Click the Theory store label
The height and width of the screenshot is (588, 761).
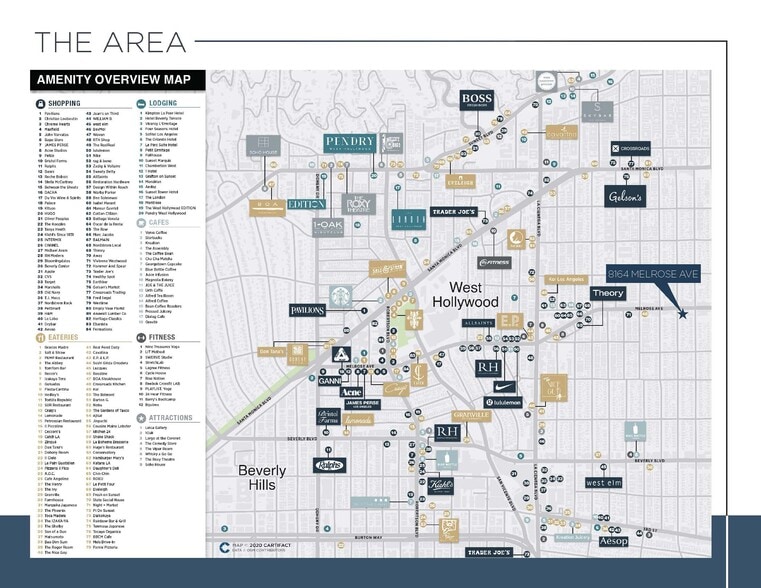coord(606,293)
